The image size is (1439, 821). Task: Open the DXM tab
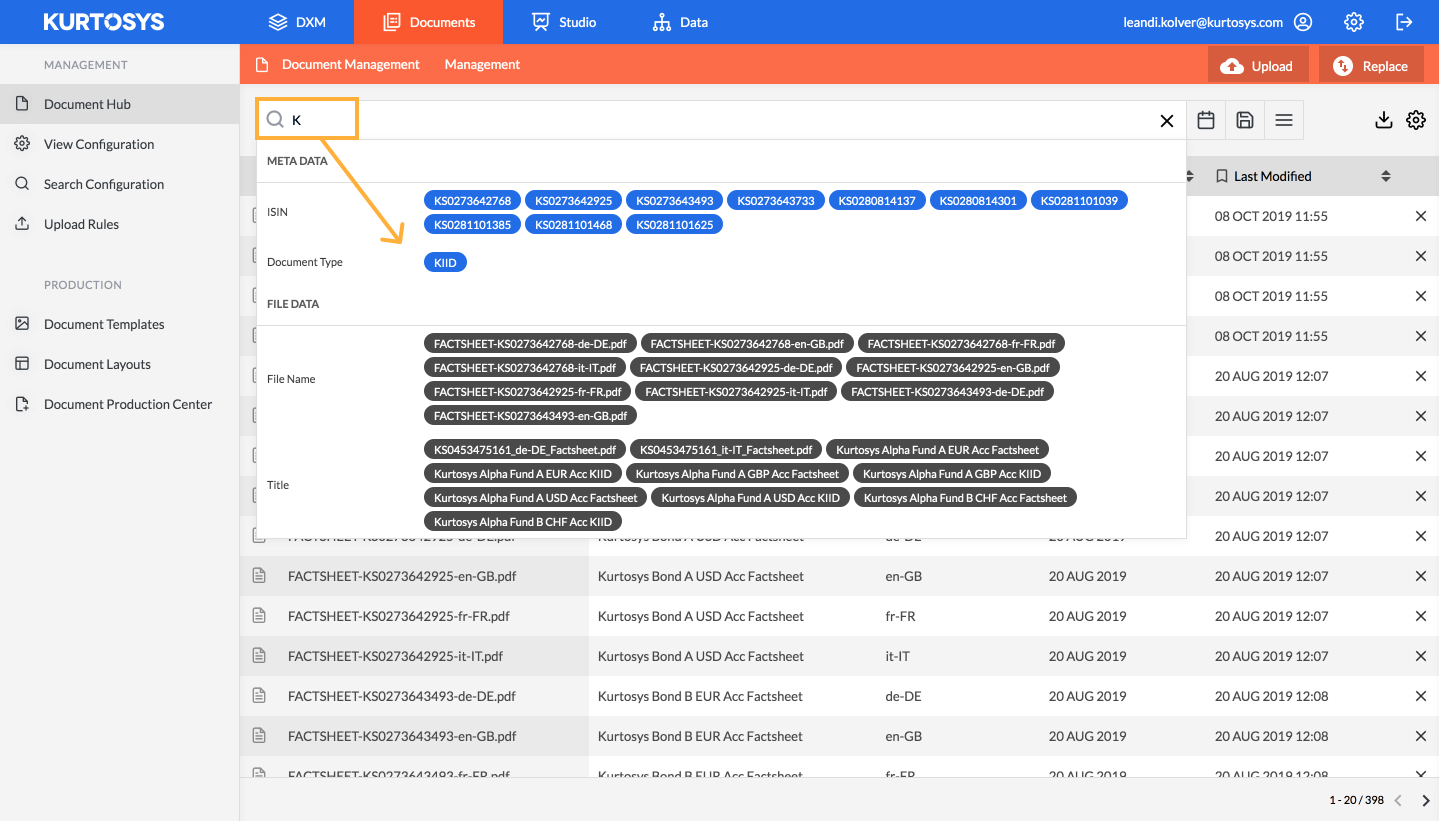click(297, 22)
